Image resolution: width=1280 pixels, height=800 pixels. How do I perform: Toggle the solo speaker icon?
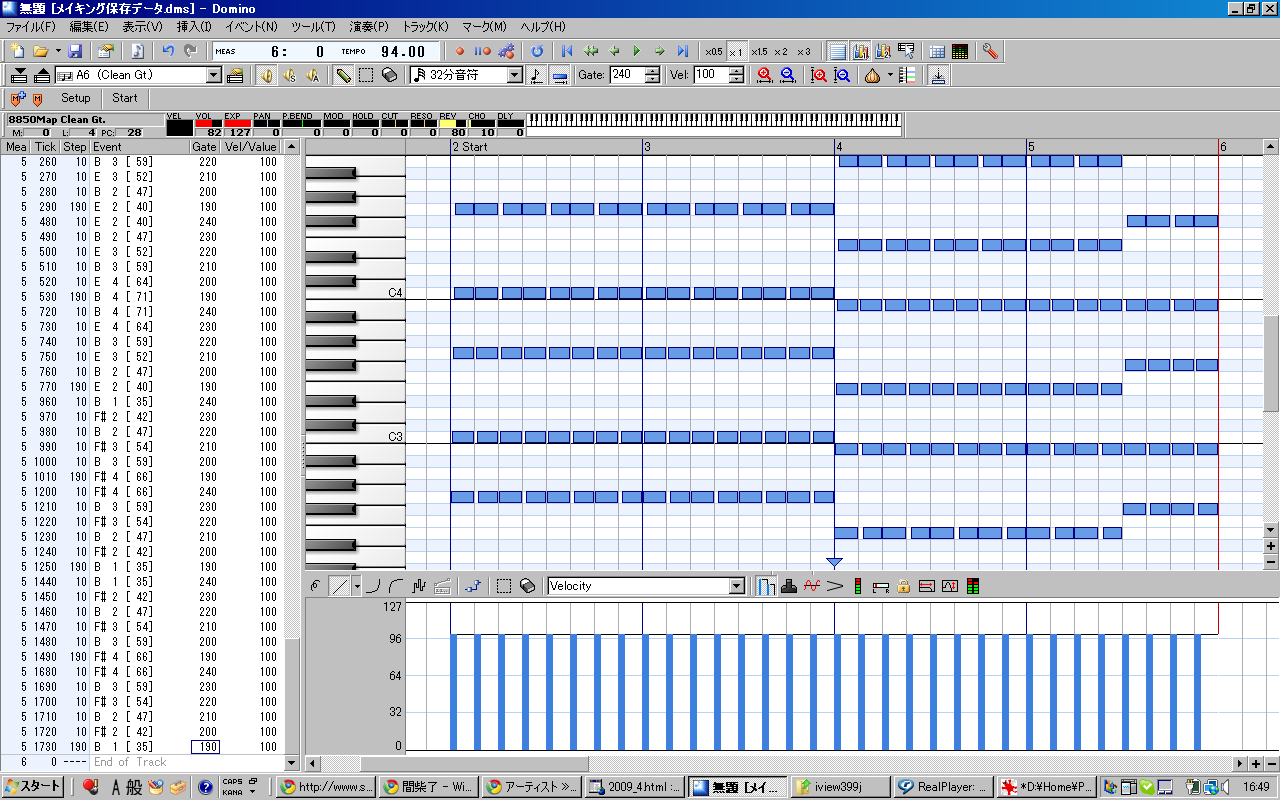(290, 75)
